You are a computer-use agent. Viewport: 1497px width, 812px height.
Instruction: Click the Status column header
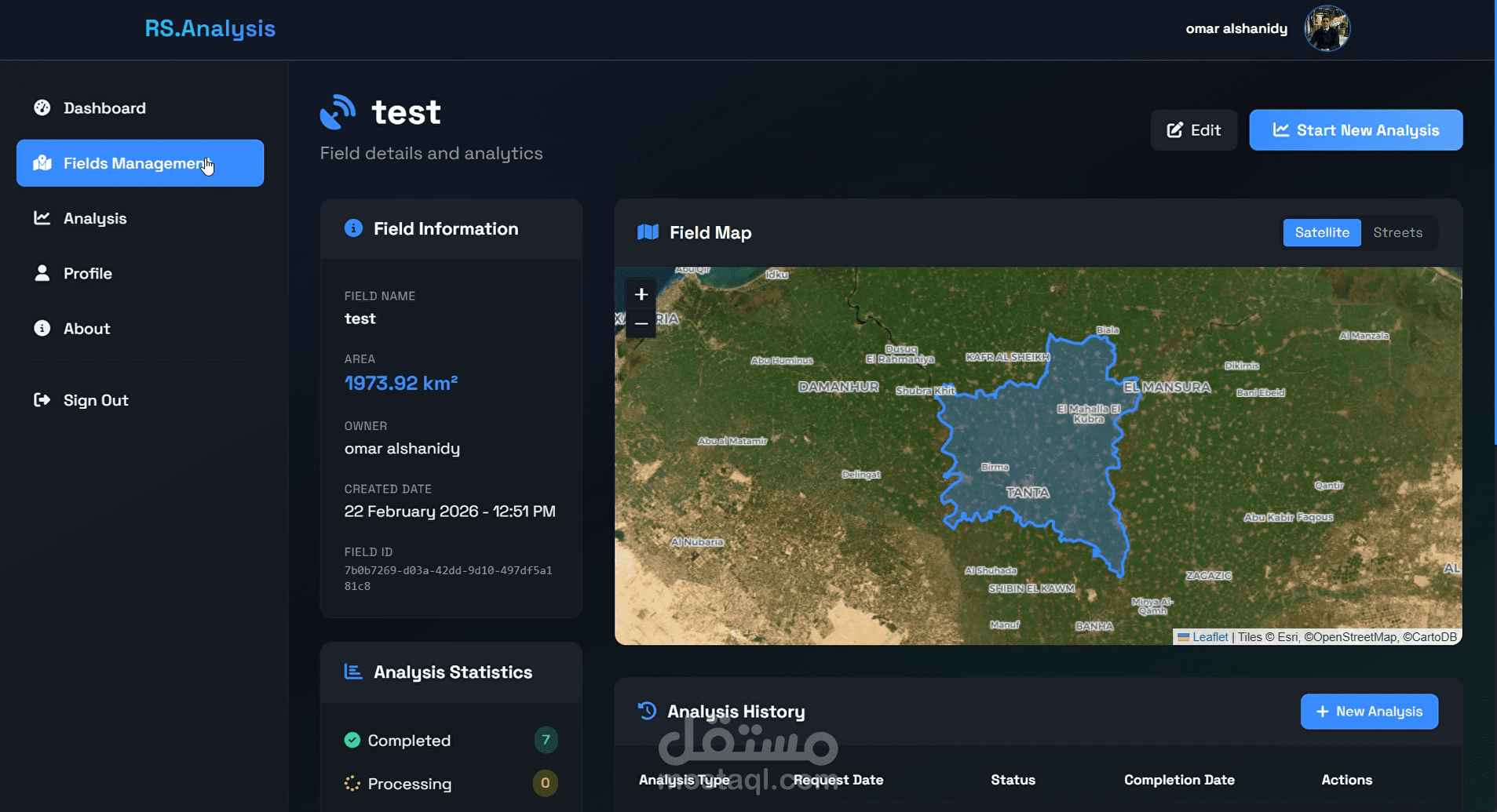(x=1013, y=780)
